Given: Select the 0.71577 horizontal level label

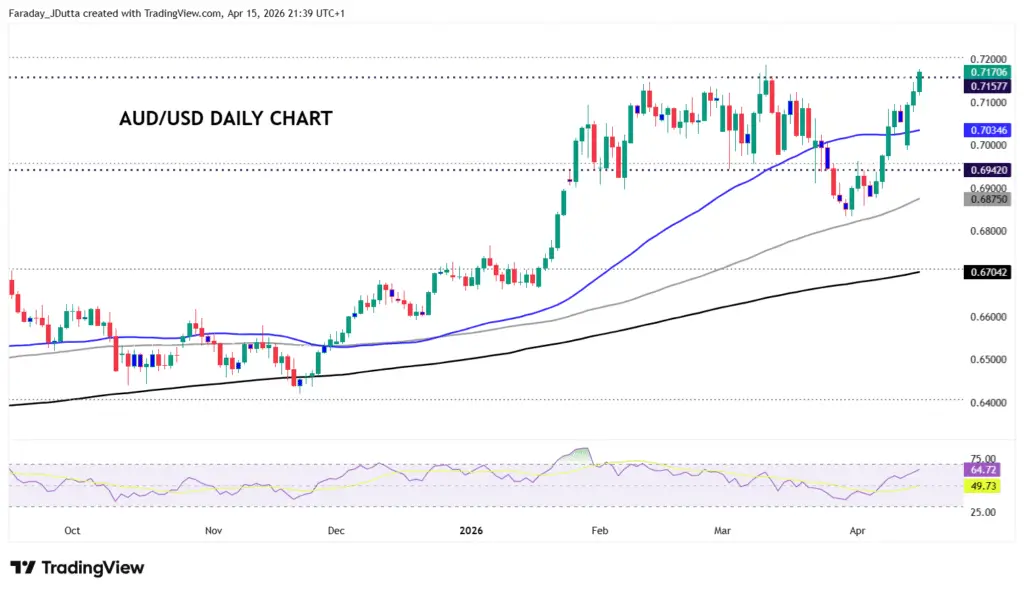Looking at the screenshot, I should [986, 87].
